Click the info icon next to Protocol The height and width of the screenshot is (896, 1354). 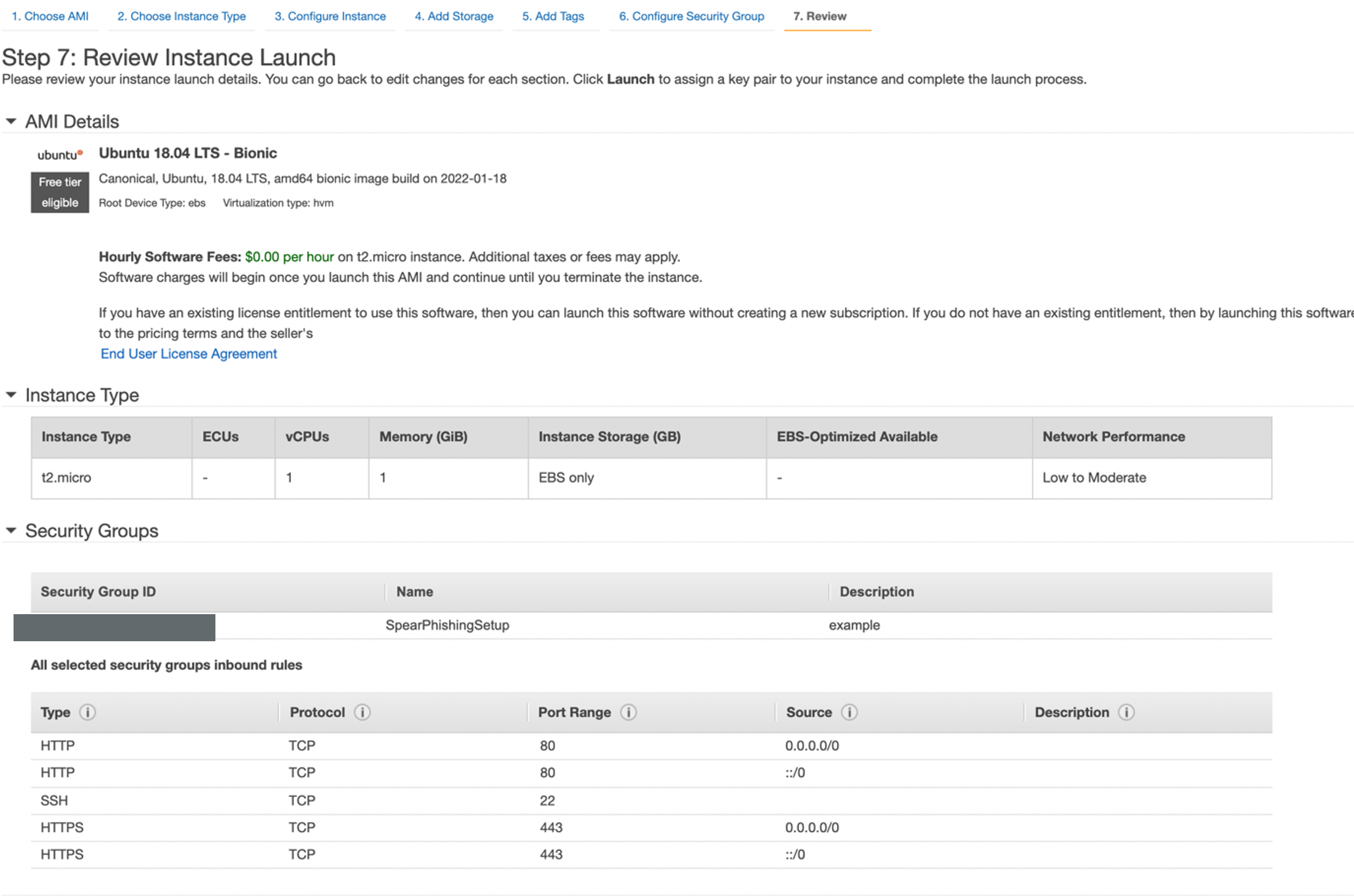pyautogui.click(x=362, y=712)
